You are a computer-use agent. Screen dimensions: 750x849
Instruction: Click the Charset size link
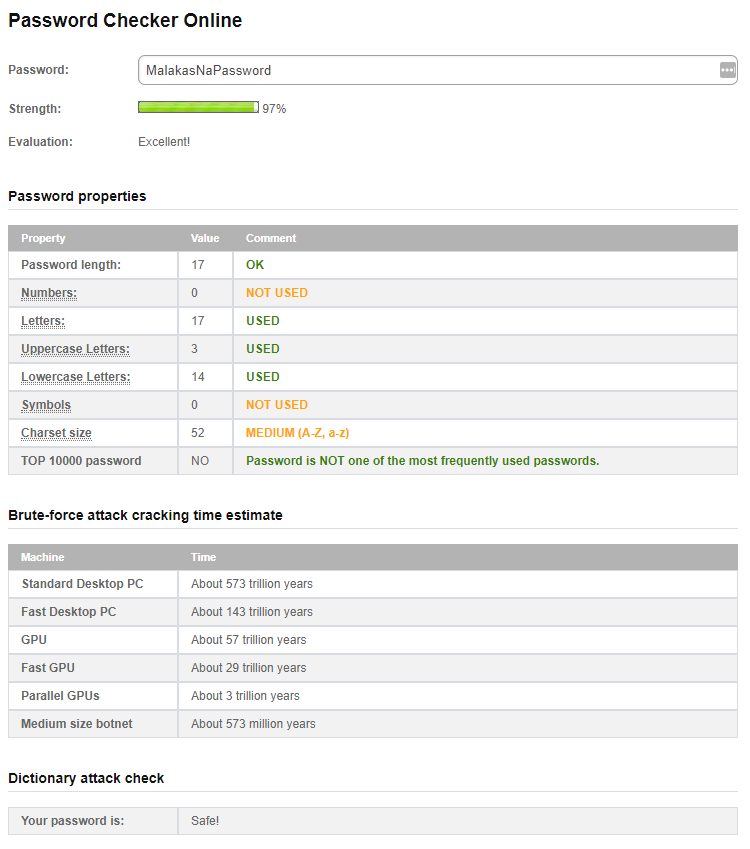[x=55, y=432]
